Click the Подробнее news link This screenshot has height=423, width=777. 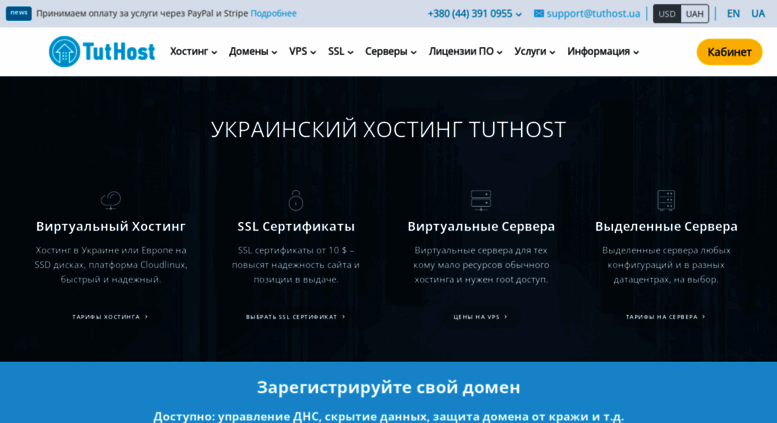[x=274, y=13]
